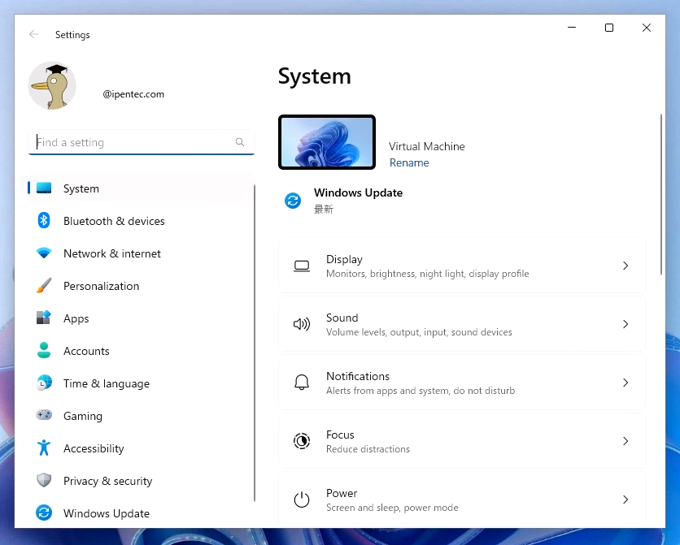Click the Find a setting search box
680x545 pixels.
141,142
